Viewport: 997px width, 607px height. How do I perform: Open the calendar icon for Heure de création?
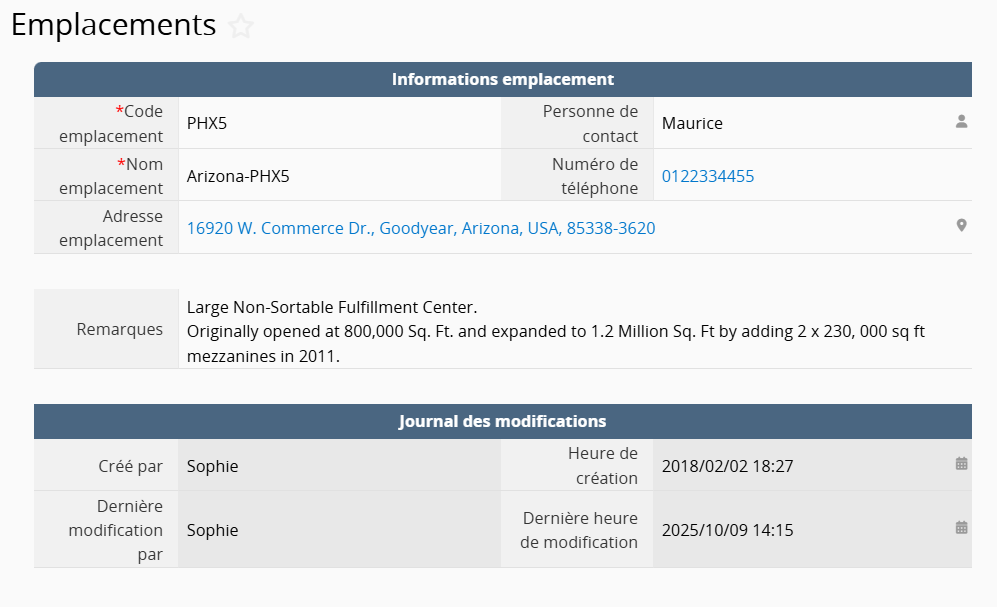[x=961, y=464]
